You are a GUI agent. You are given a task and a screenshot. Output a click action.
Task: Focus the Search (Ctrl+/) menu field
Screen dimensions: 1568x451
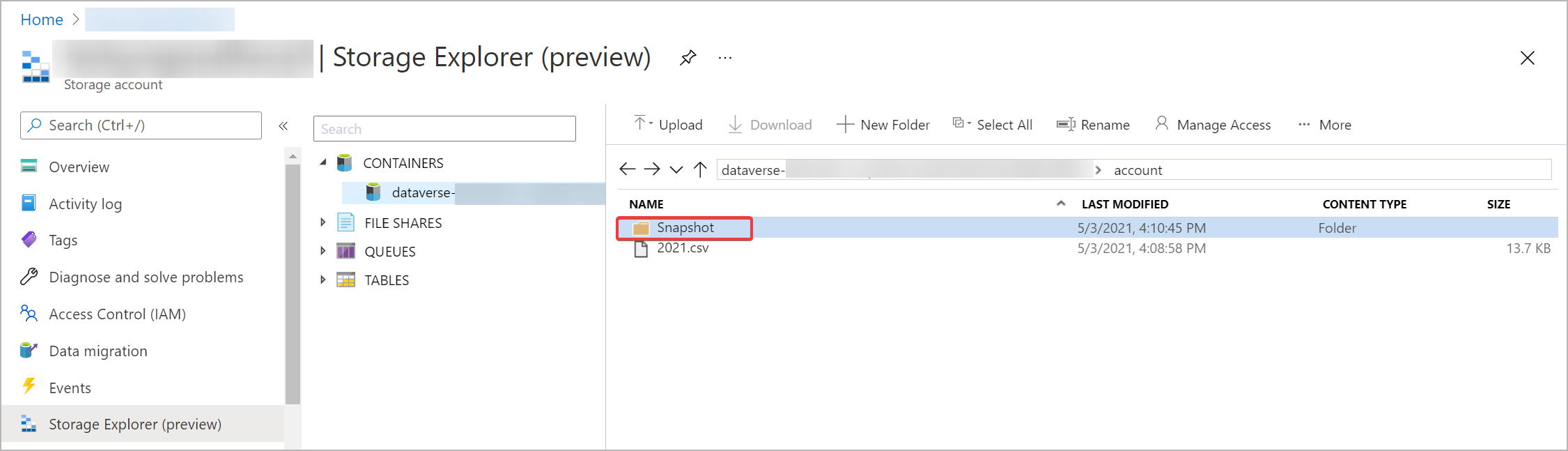click(x=141, y=125)
